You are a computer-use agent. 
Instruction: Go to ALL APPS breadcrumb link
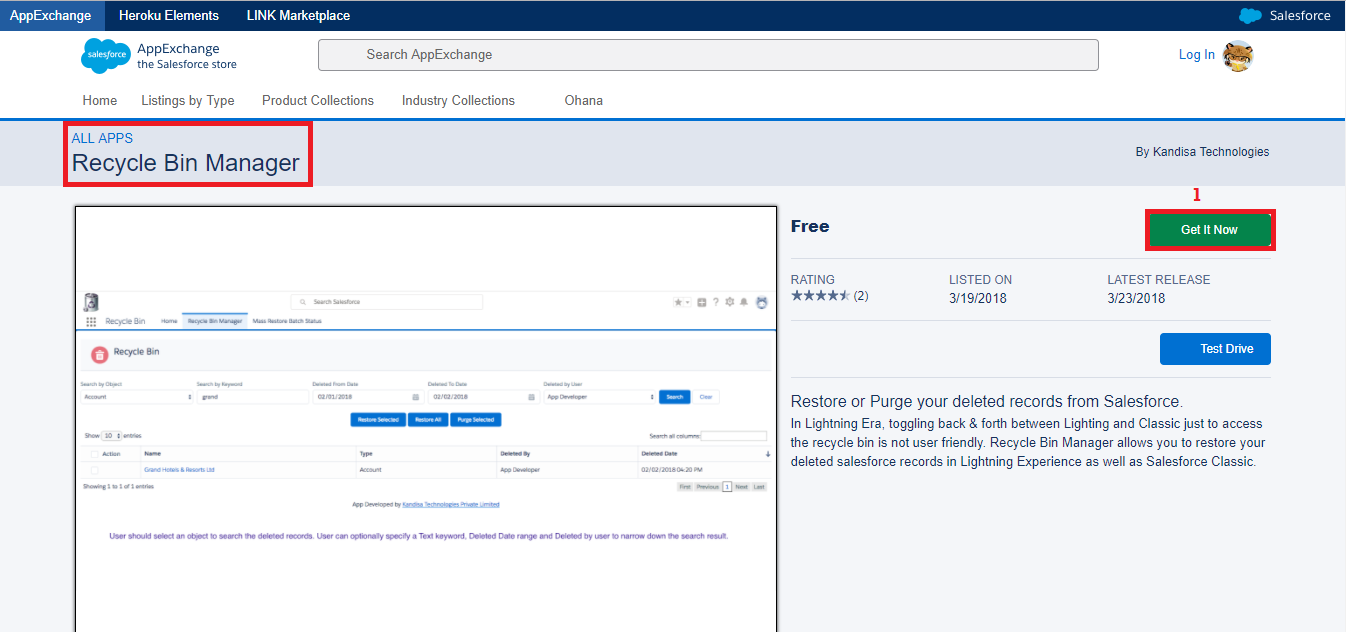tap(102, 138)
